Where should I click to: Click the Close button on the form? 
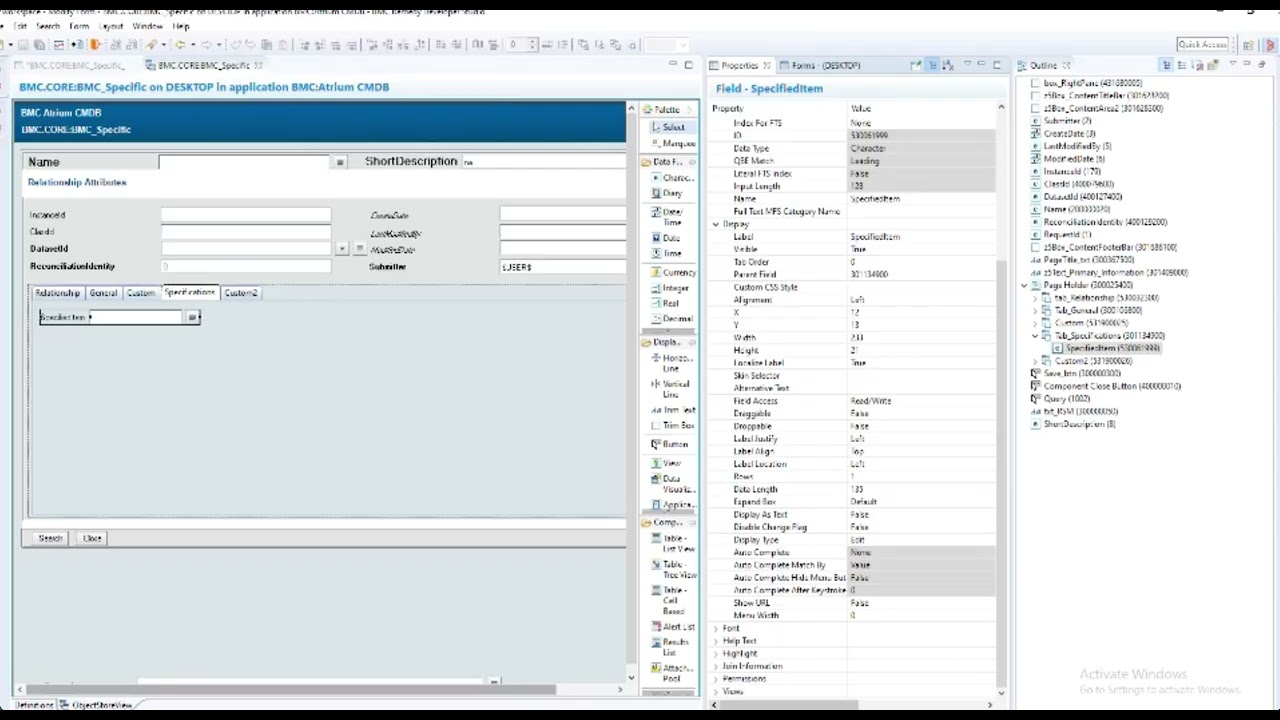coord(92,538)
